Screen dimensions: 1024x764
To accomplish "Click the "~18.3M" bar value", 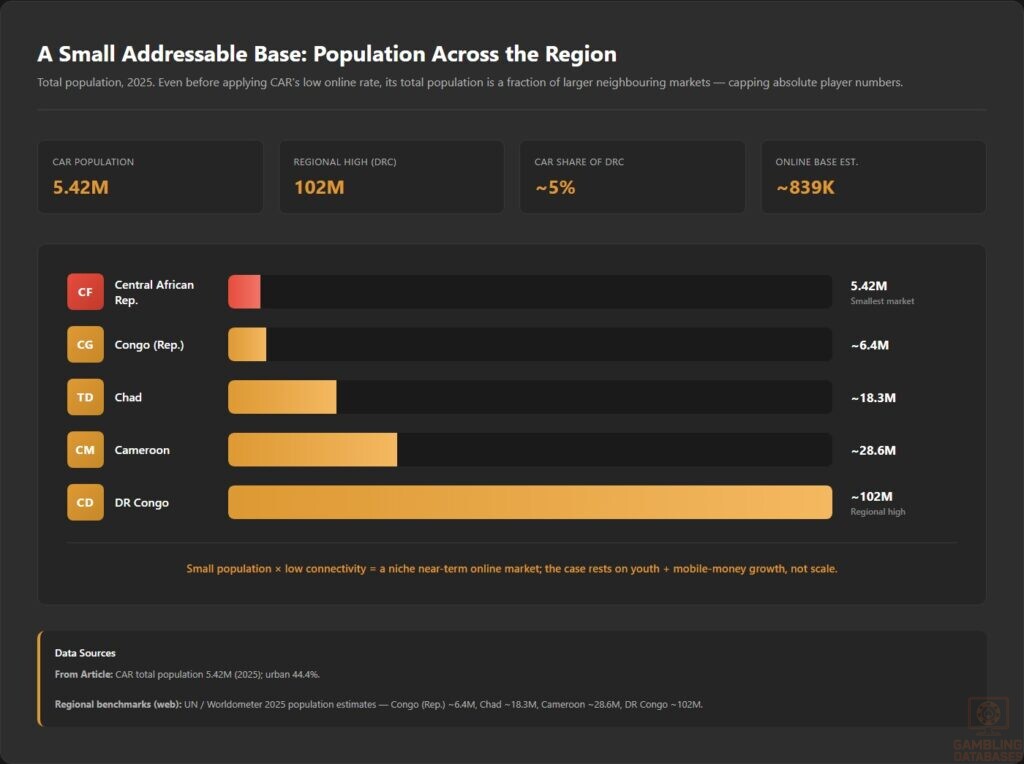I will click(873, 398).
